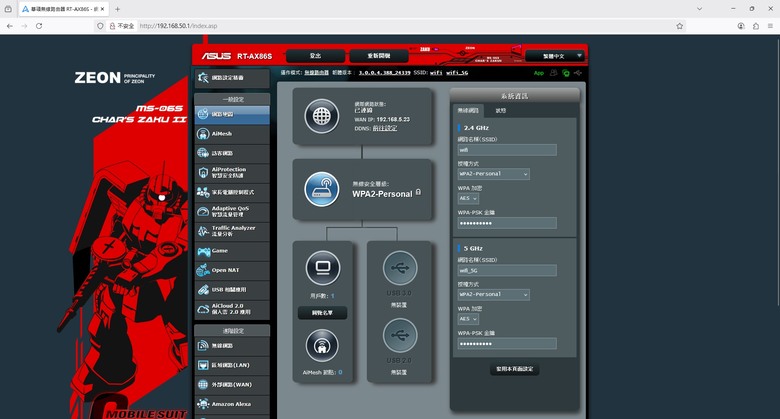The width and height of the screenshot is (780, 419).
Task: Click the view client list button
Action: click(x=322, y=313)
